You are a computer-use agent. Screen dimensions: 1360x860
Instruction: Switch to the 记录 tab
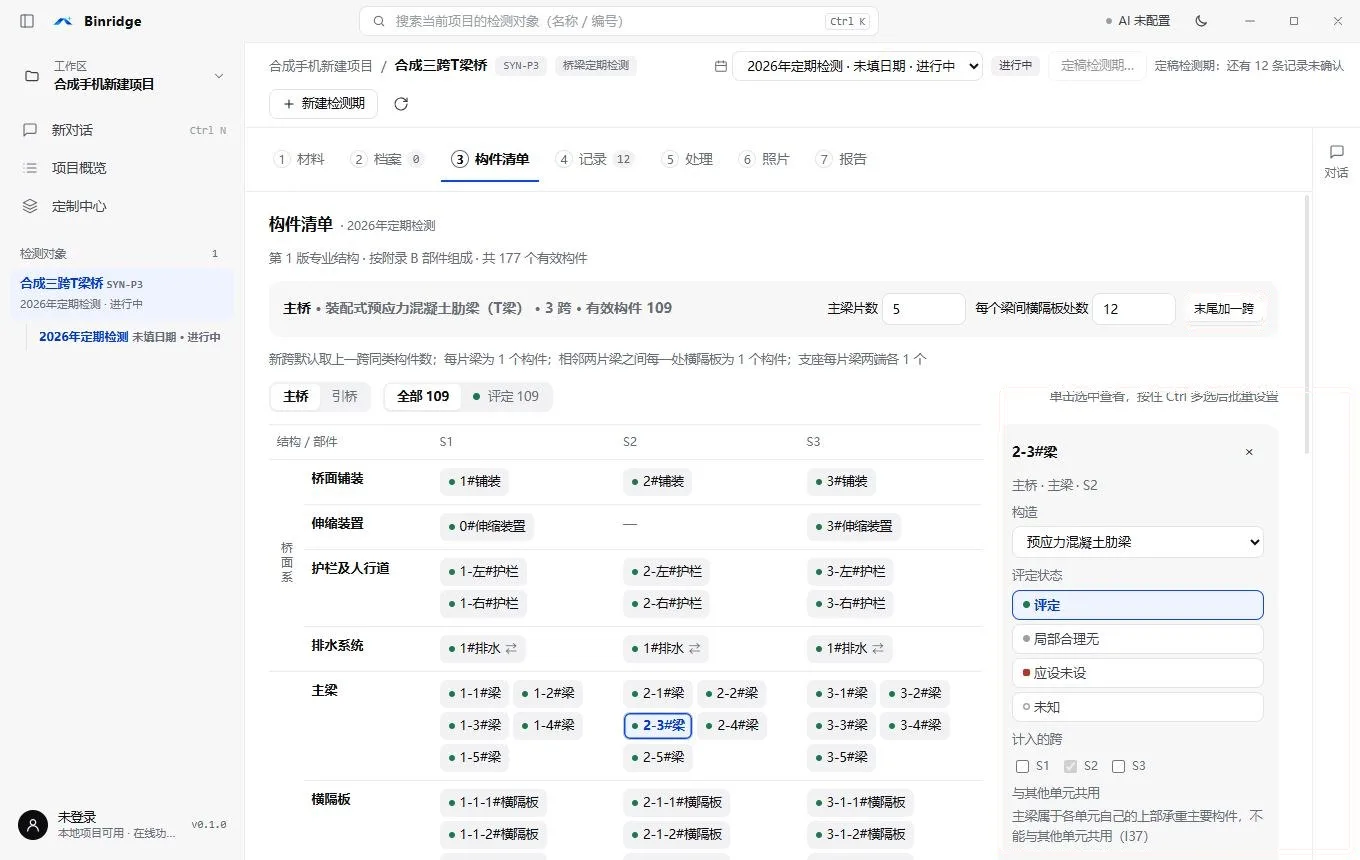click(595, 159)
